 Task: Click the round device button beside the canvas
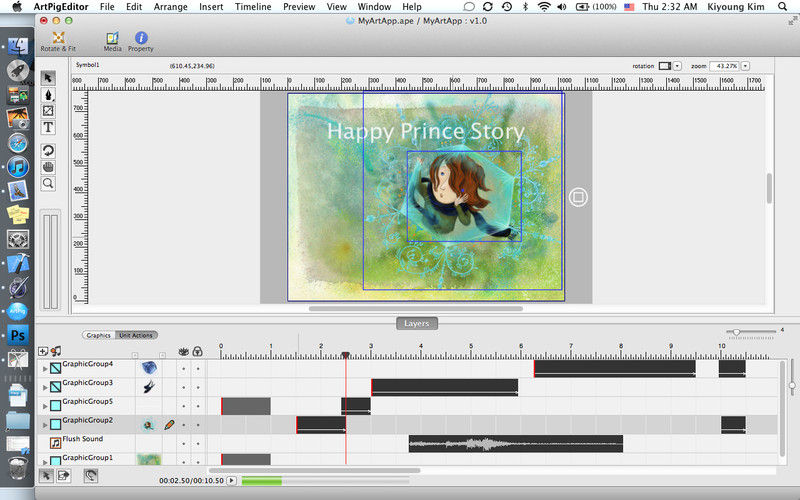(578, 197)
